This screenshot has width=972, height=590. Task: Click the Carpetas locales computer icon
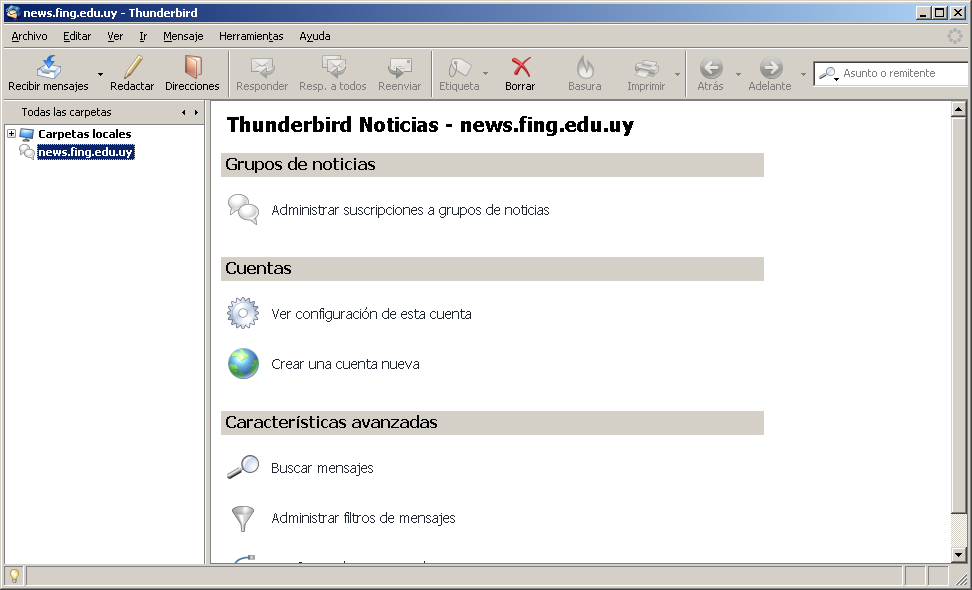[26, 134]
